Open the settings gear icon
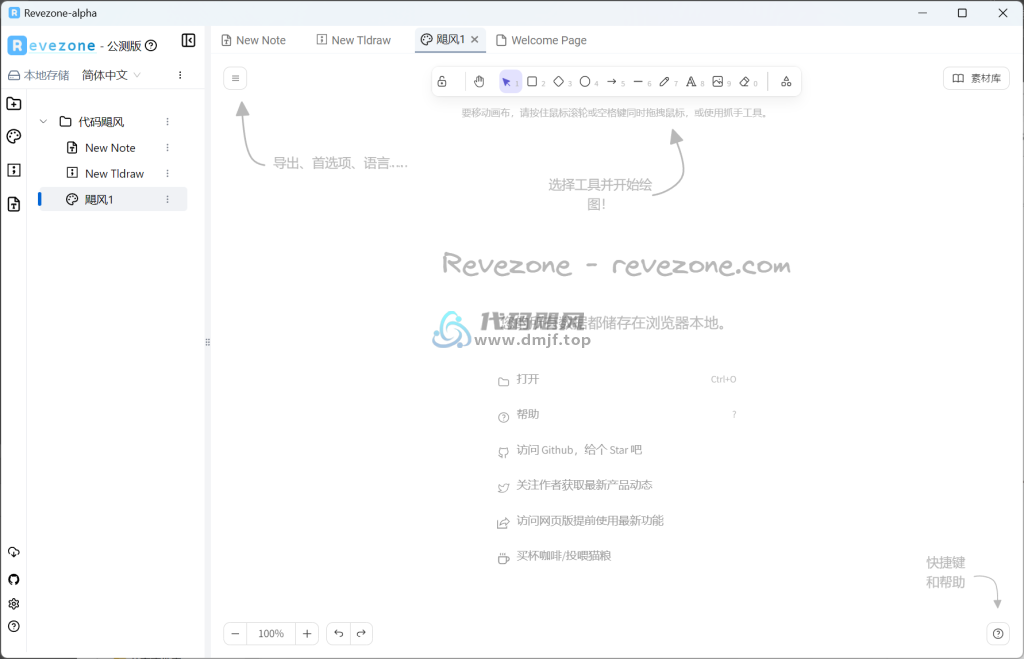 pos(14,603)
